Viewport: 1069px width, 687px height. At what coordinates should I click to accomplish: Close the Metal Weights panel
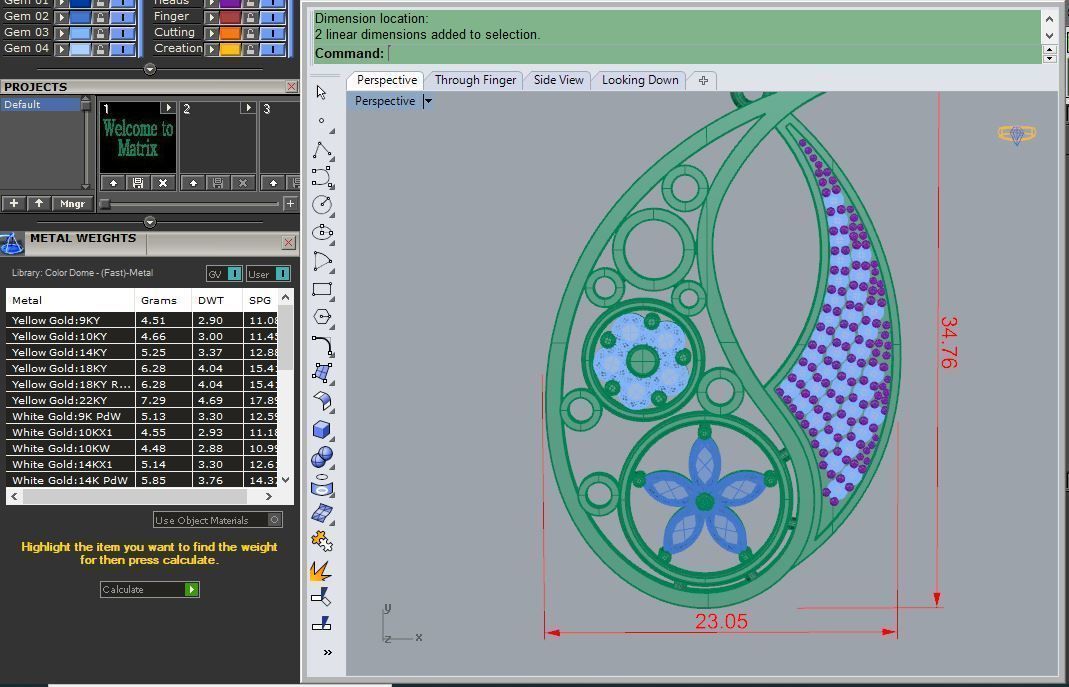(288, 243)
